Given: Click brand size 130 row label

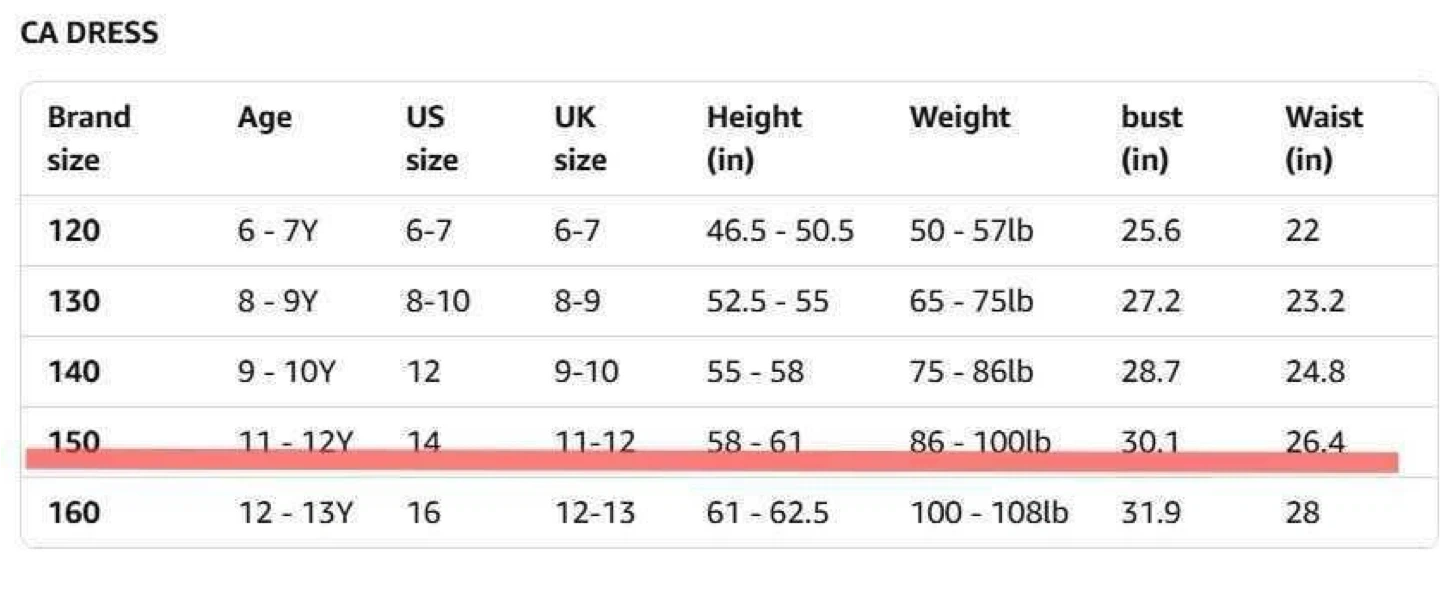Looking at the screenshot, I should [74, 301].
